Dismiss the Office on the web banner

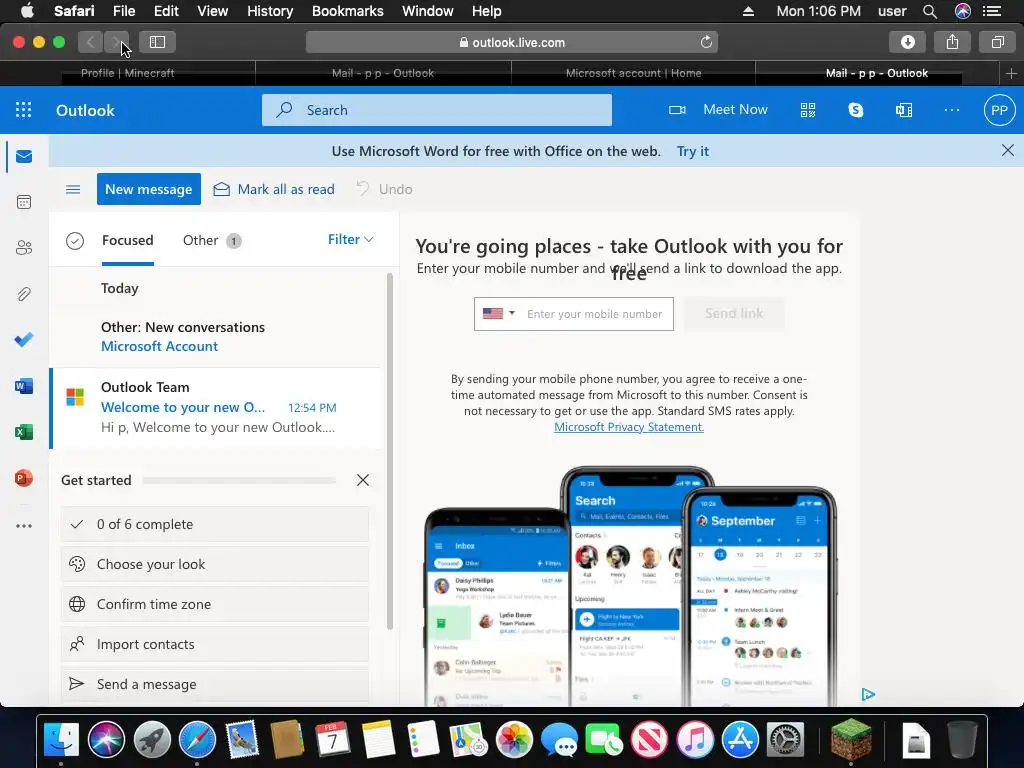point(1008,151)
